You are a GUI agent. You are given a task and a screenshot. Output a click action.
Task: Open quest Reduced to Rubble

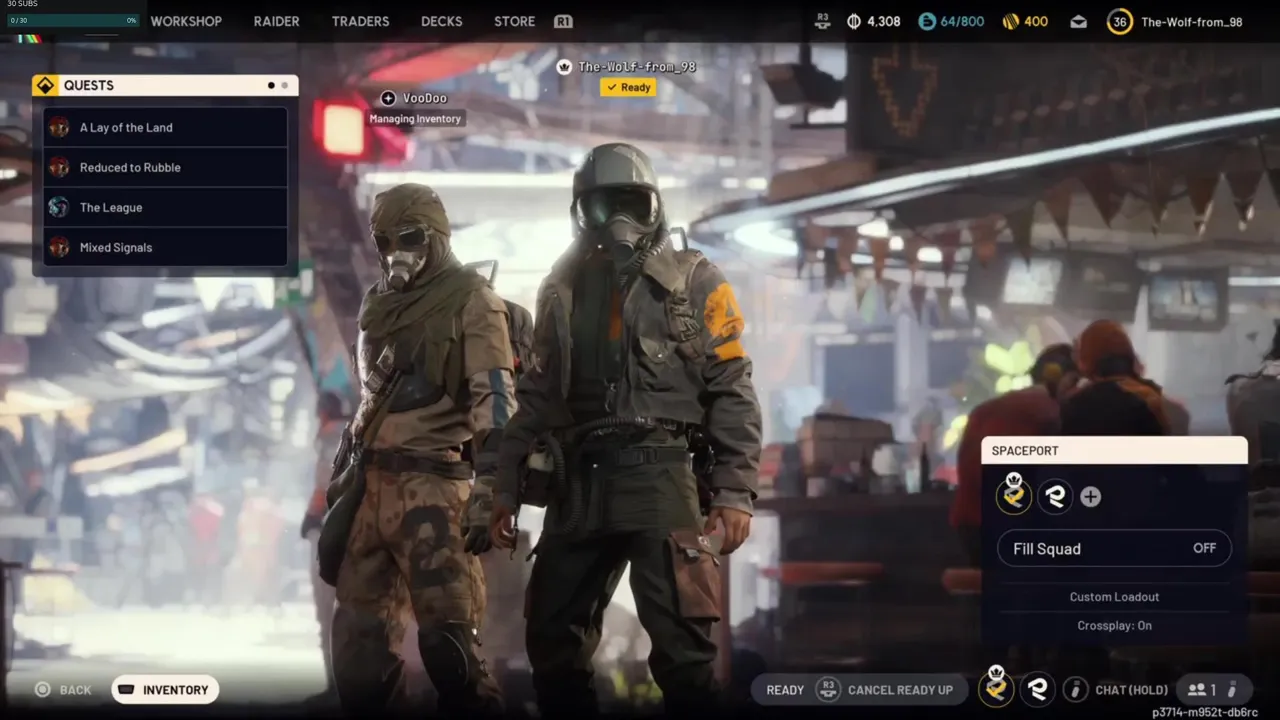coord(165,167)
